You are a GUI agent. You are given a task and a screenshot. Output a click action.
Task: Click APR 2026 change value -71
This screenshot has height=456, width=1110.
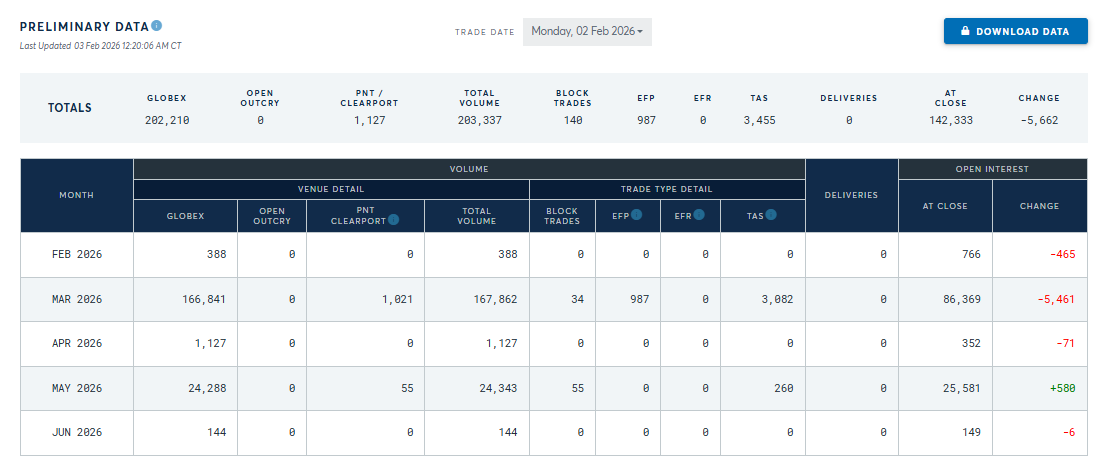pos(1067,343)
